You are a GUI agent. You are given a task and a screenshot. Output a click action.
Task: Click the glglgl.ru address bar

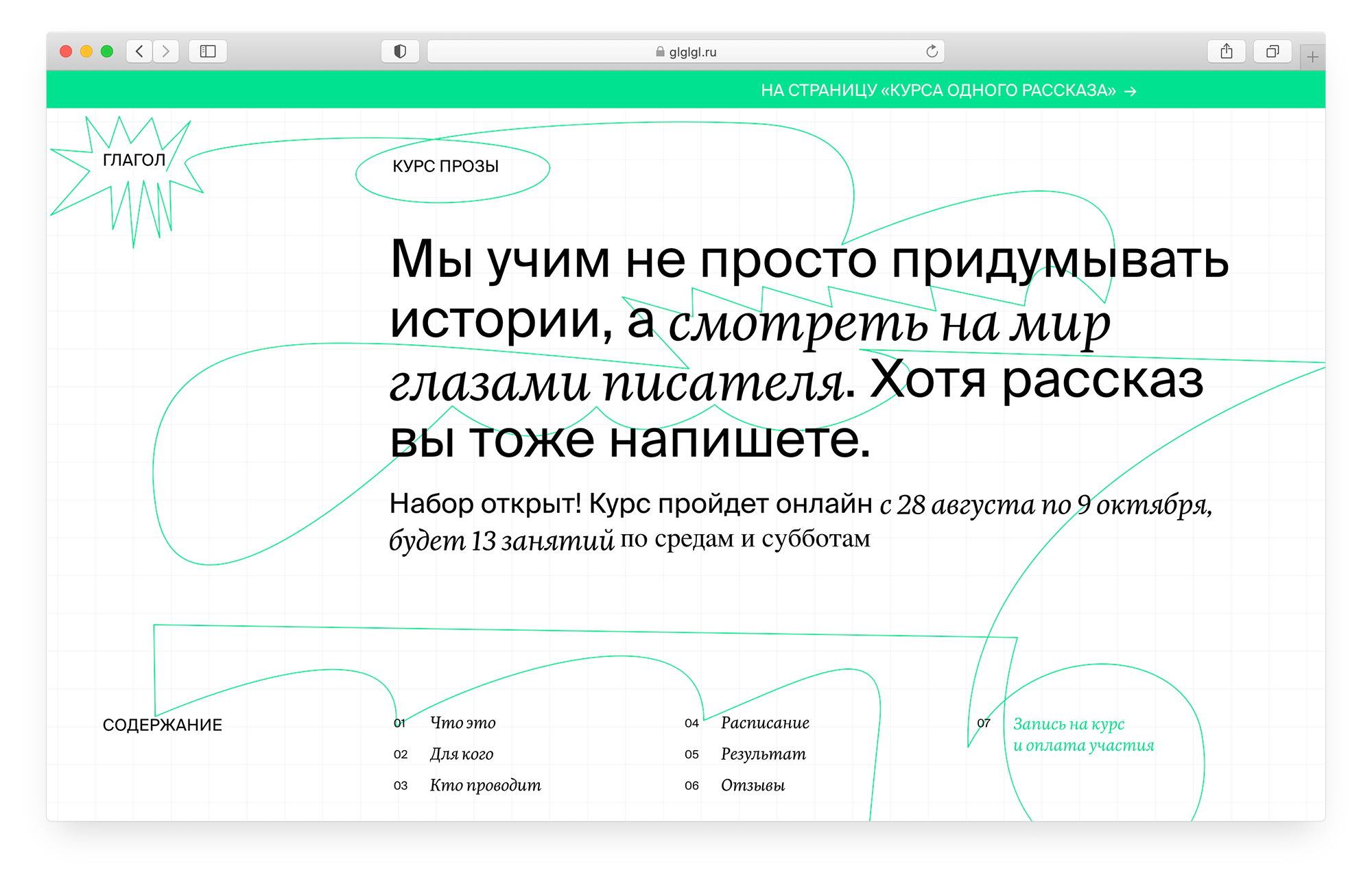(686, 51)
